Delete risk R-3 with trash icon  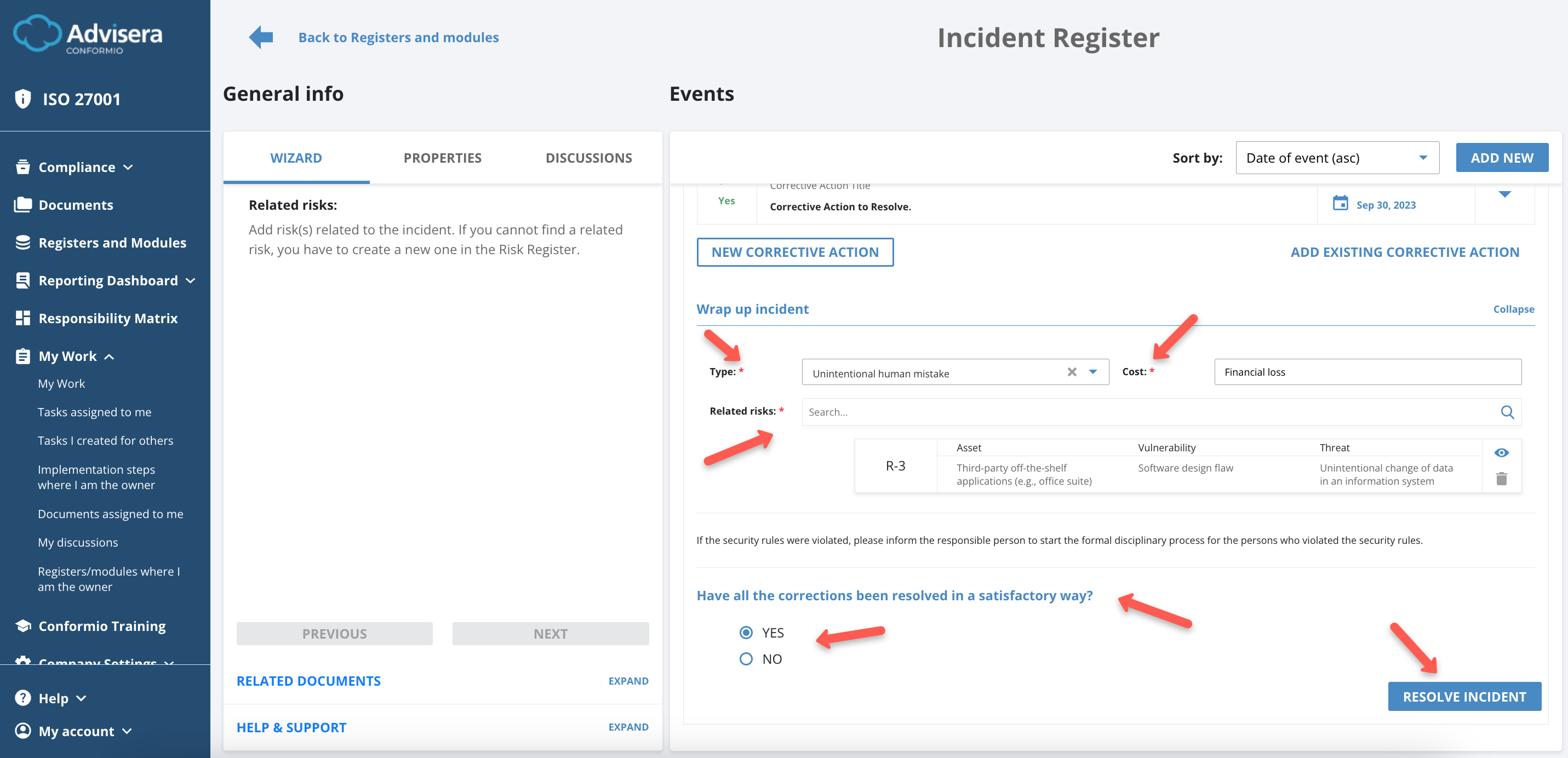[x=1502, y=478]
